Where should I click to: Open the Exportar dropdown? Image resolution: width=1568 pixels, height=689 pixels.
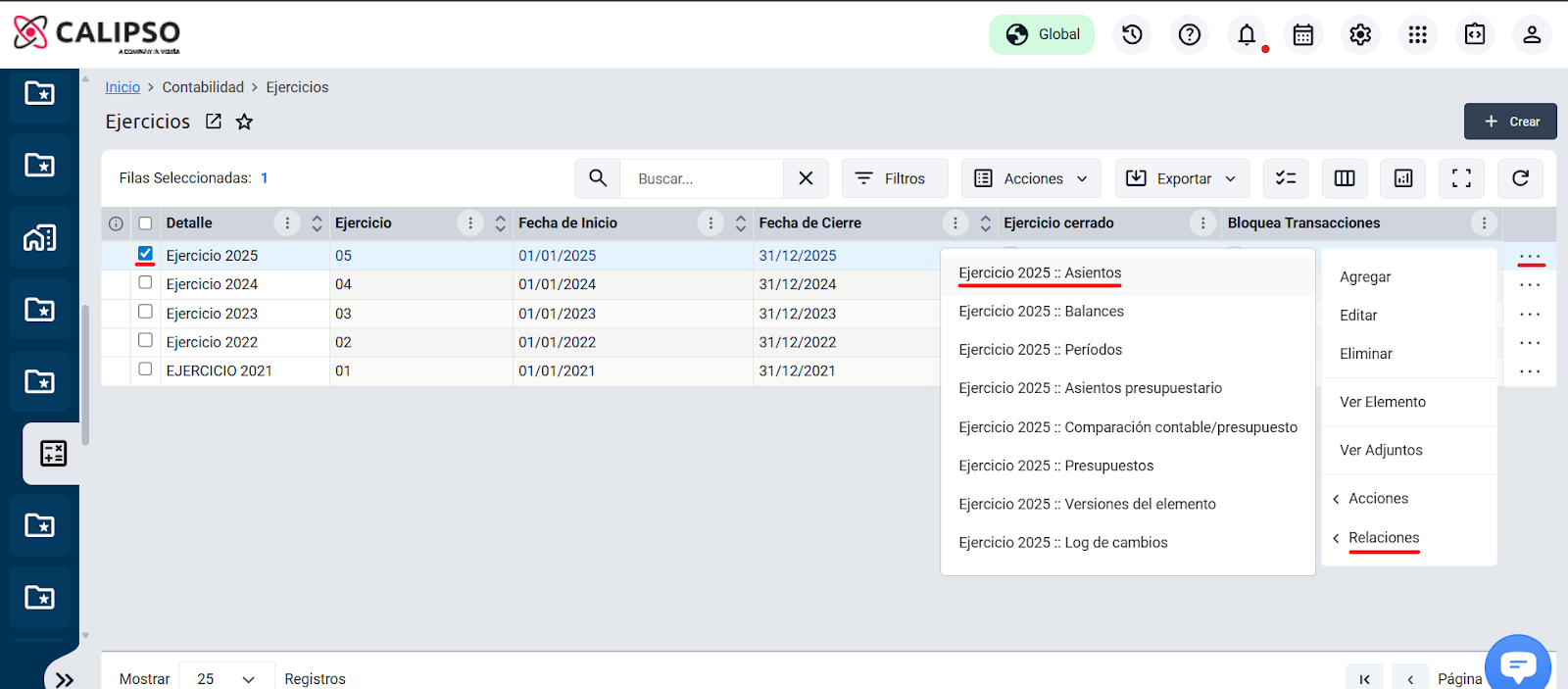pyautogui.click(x=1183, y=178)
